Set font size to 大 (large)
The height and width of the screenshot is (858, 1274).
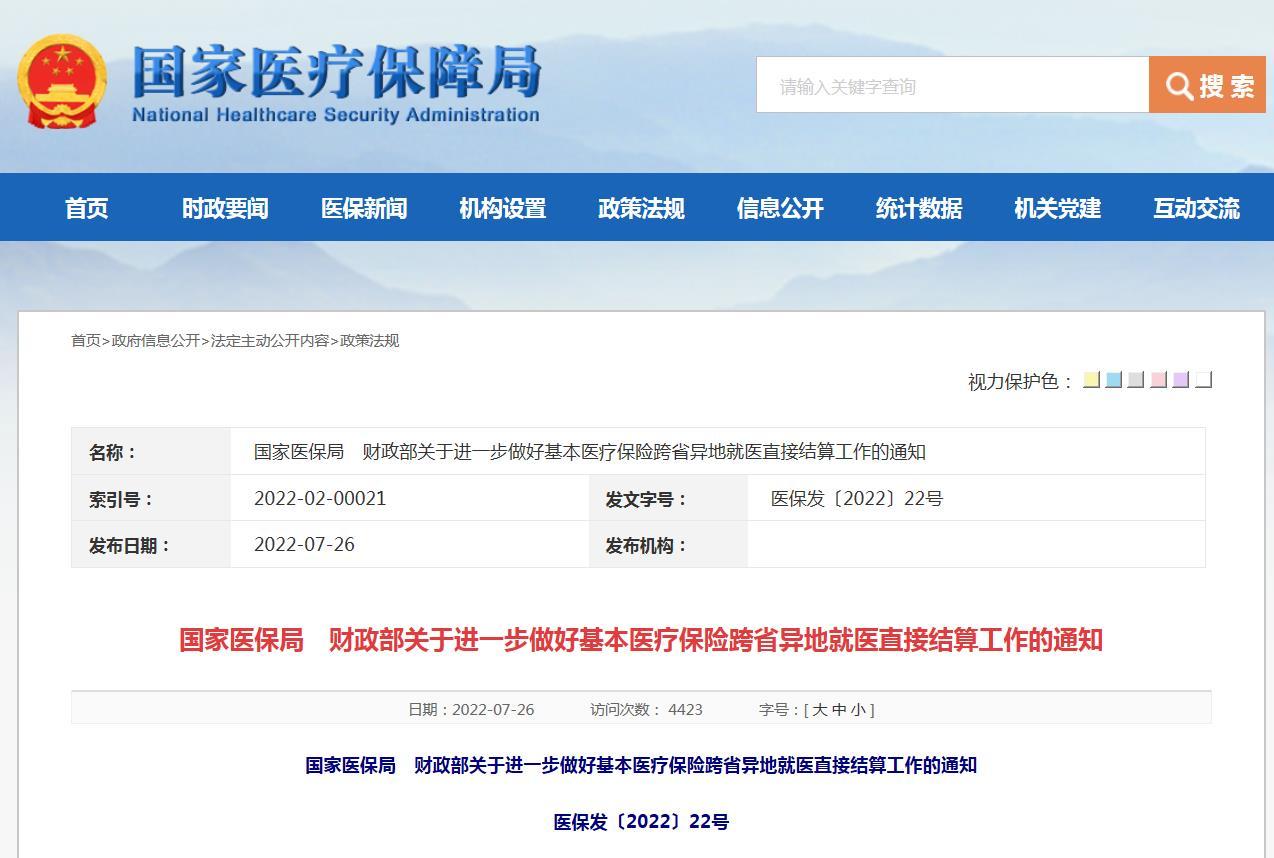tap(820, 710)
